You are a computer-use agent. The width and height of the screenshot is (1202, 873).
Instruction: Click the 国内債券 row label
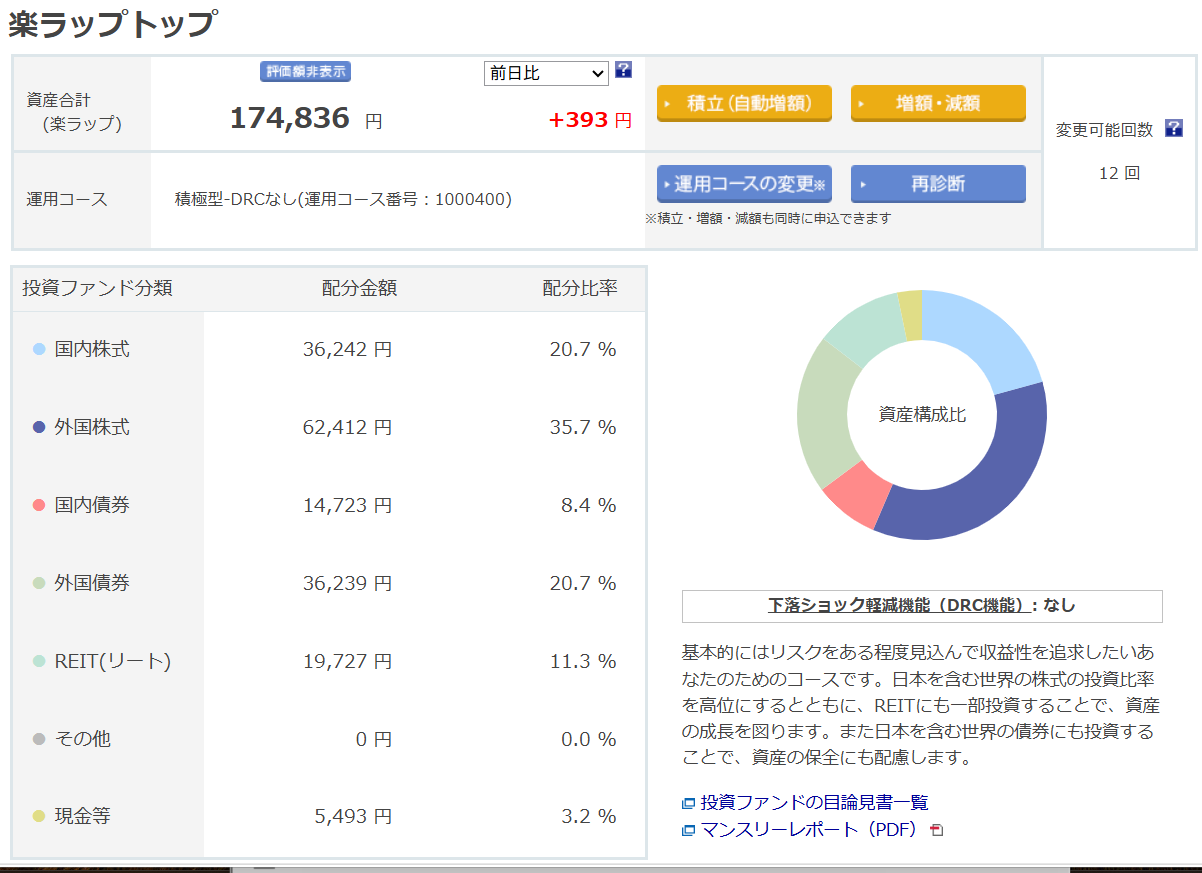pyautogui.click(x=92, y=505)
